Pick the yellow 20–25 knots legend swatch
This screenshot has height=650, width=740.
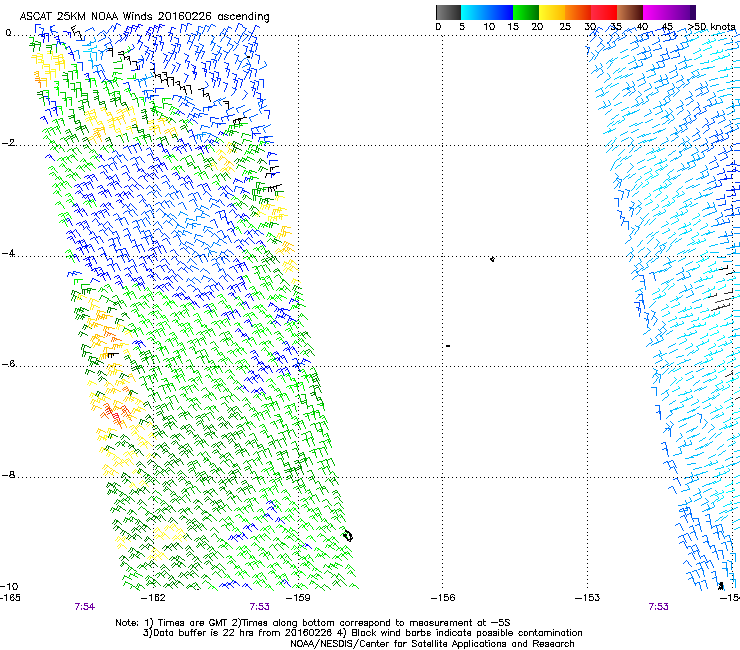tap(551, 12)
